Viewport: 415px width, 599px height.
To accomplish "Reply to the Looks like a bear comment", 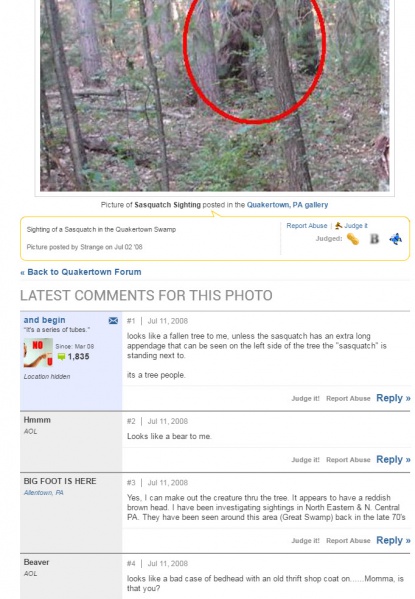I will pos(393,459).
